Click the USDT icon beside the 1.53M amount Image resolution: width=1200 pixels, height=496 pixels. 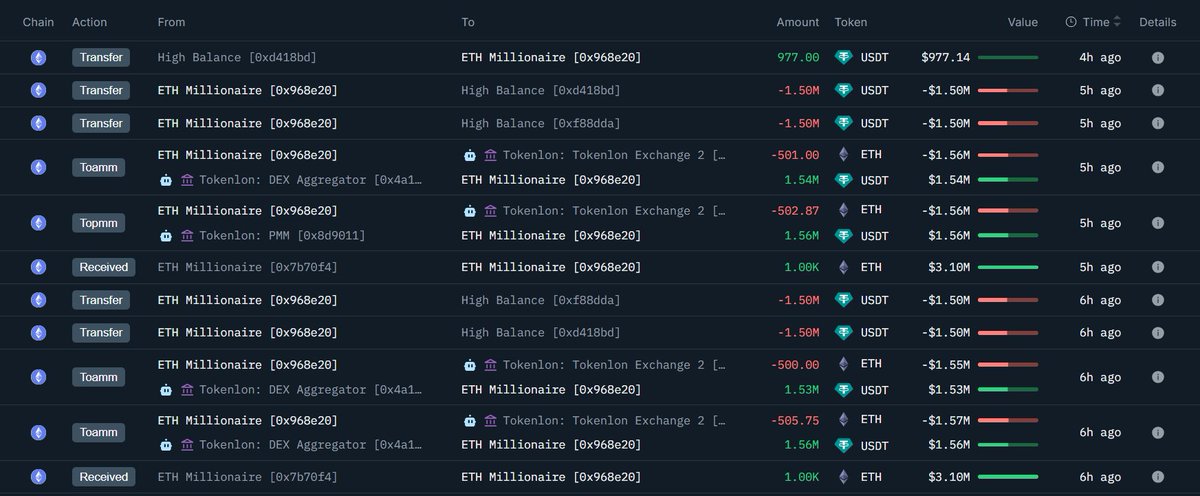click(x=844, y=390)
